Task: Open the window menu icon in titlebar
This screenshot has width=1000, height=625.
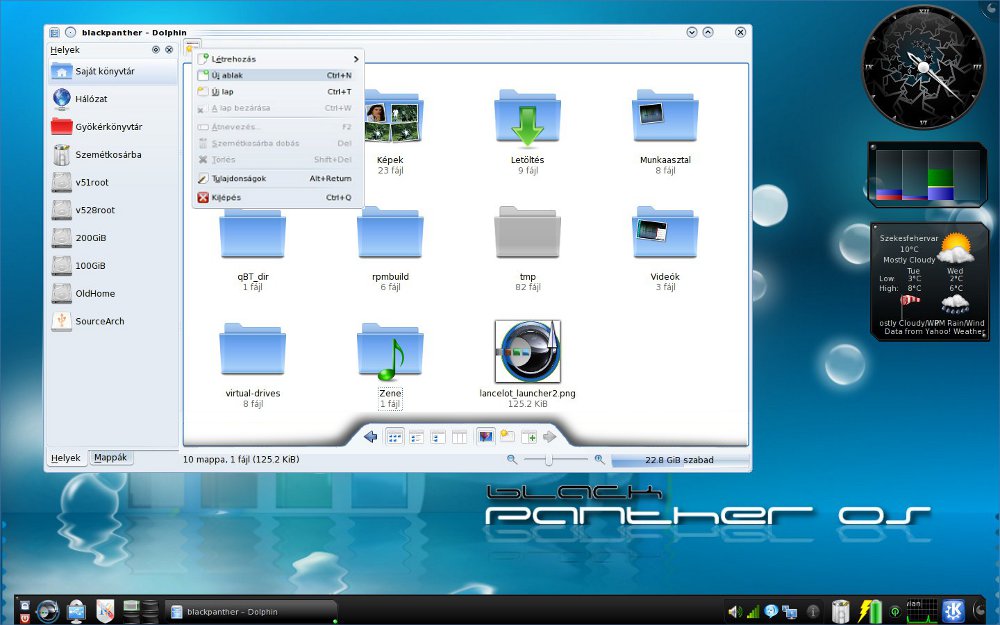Action: [55, 33]
